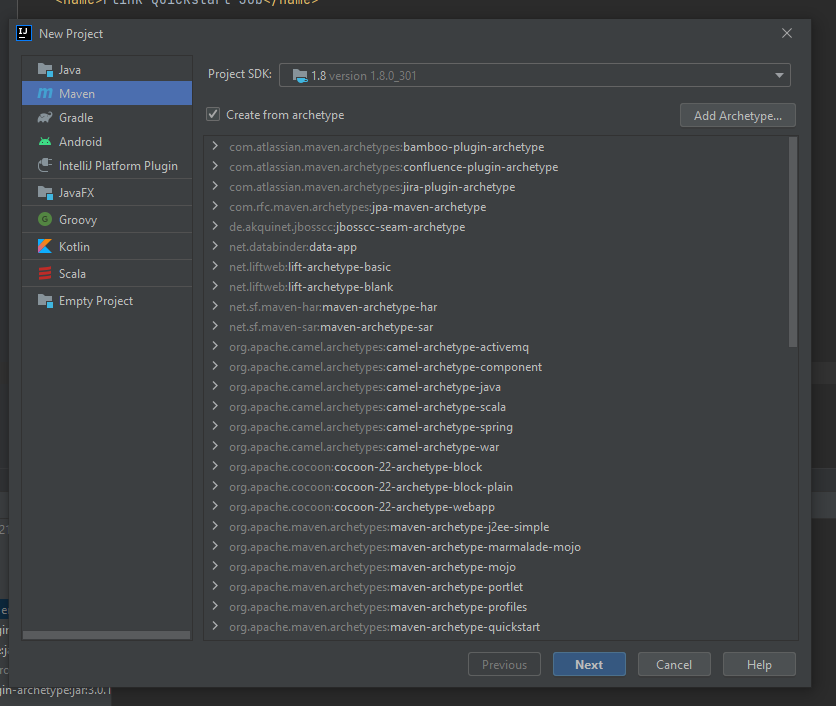Click the JavaFX folder icon
This screenshot has height=706, width=836.
coord(45,192)
